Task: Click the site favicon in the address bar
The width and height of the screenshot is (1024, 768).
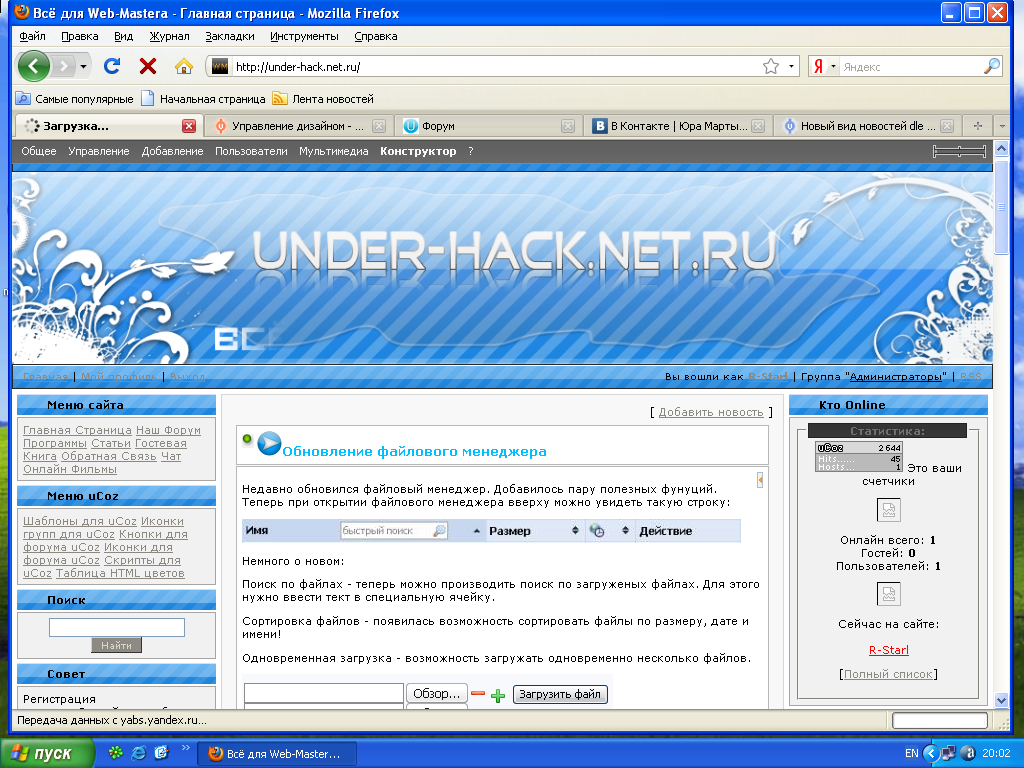Action: [x=220, y=67]
